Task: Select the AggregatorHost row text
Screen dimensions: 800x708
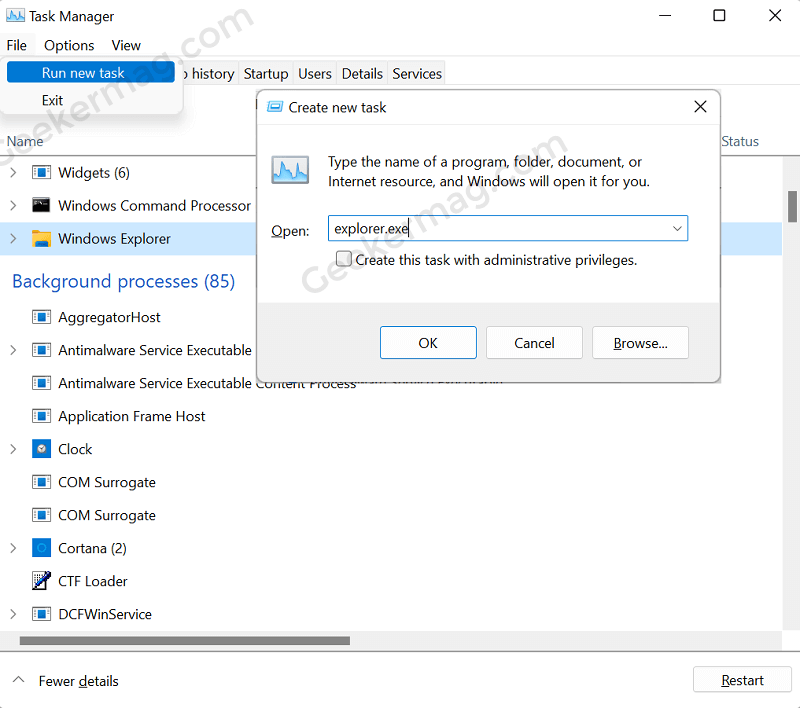Action: click(x=109, y=317)
